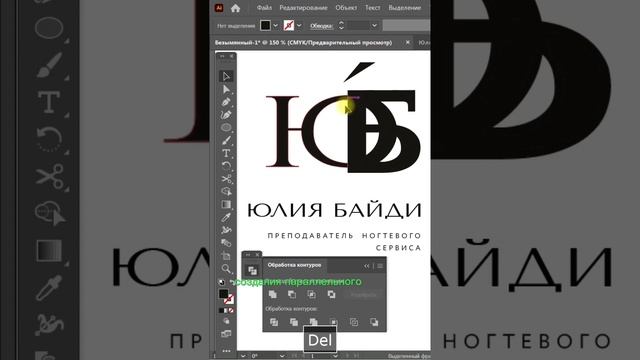Open the Pathfinder panel flyout menu
This screenshot has width=640, height=360.
click(x=380, y=266)
